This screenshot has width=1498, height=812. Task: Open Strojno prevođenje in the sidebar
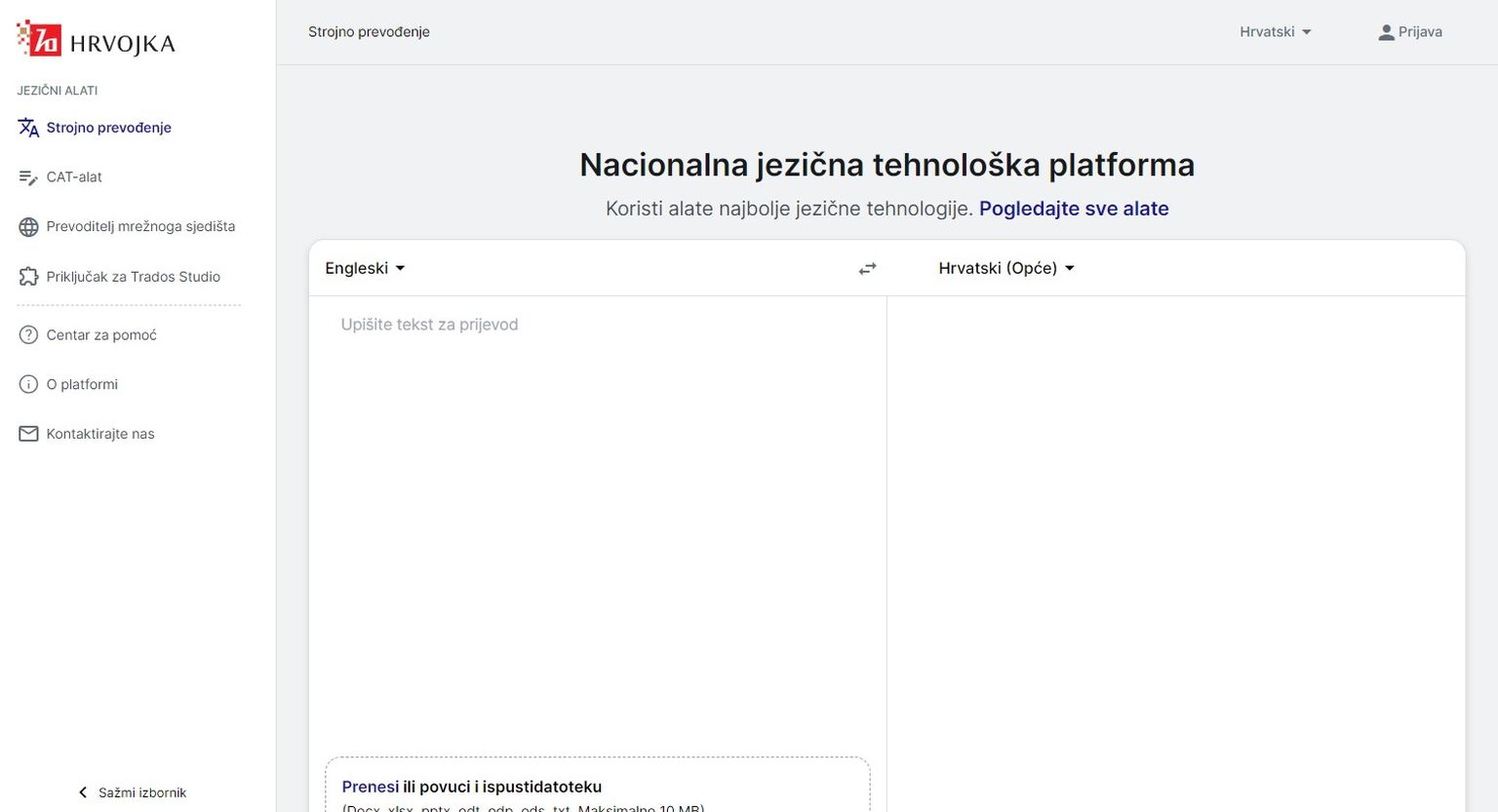pyautogui.click(x=108, y=128)
